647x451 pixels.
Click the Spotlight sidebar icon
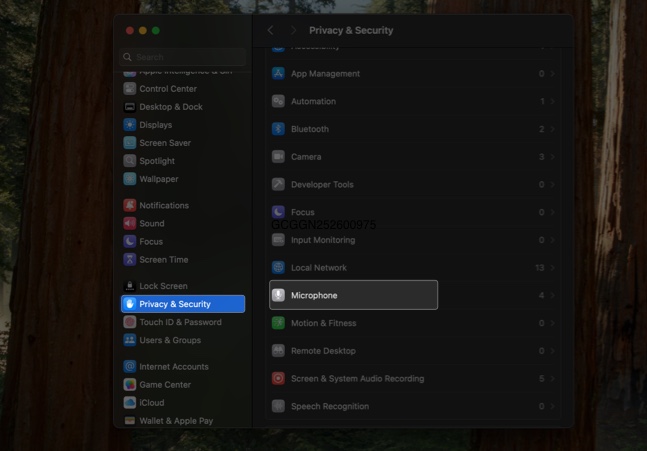point(130,161)
